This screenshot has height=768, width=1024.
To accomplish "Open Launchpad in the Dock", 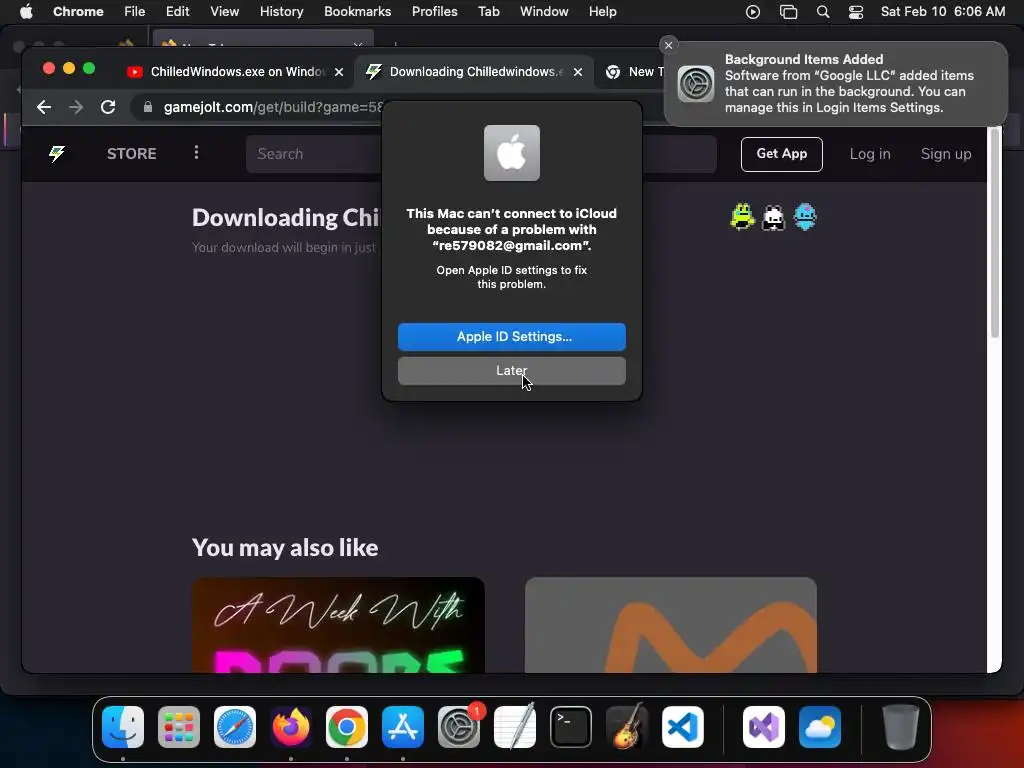I will coord(179,727).
